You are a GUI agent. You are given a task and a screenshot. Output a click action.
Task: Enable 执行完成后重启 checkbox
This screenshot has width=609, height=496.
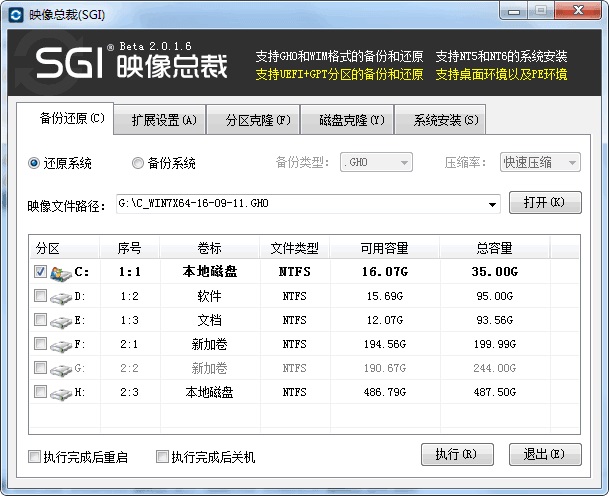[x=35, y=457]
